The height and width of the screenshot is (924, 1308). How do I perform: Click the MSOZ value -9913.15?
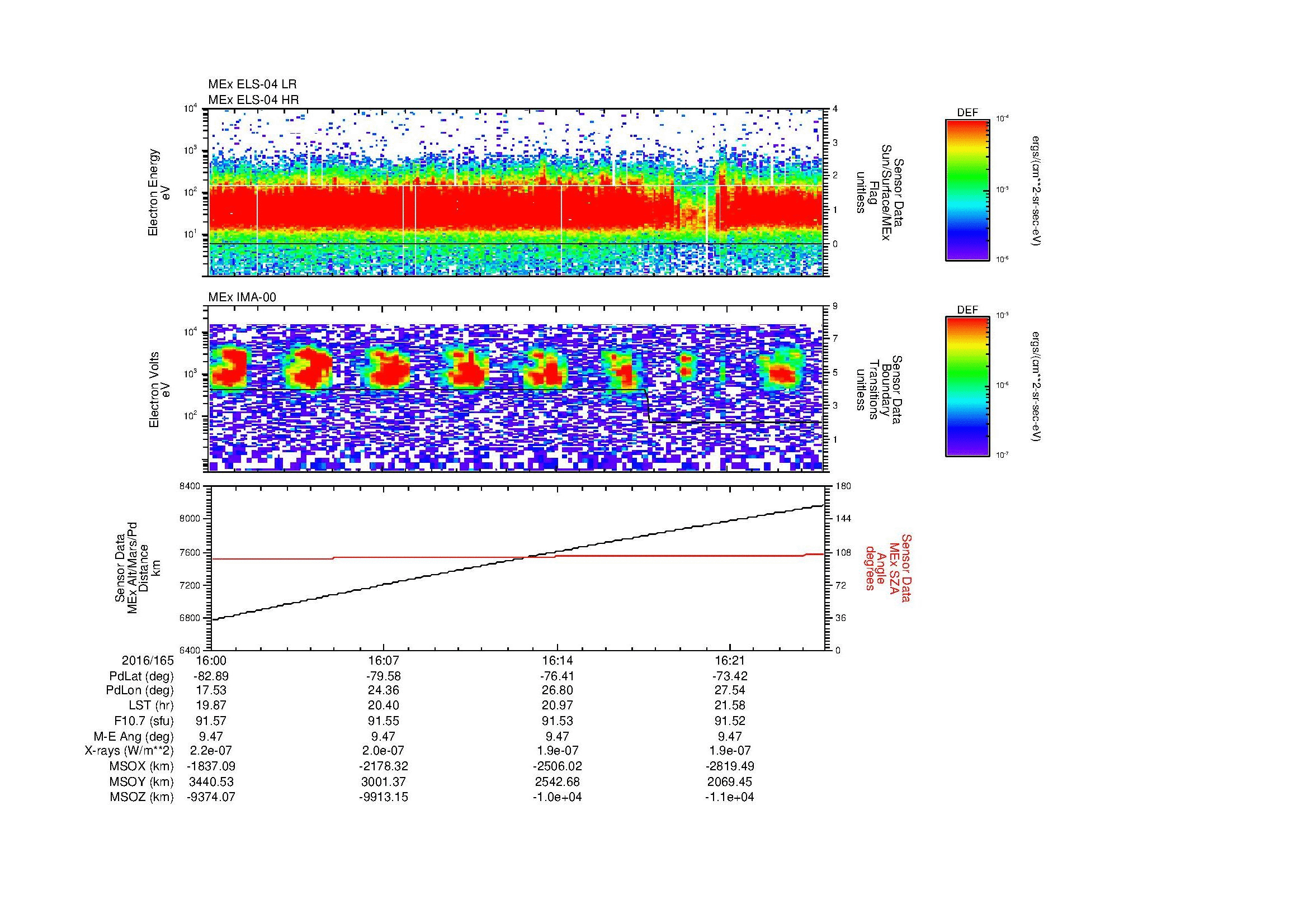[384, 797]
